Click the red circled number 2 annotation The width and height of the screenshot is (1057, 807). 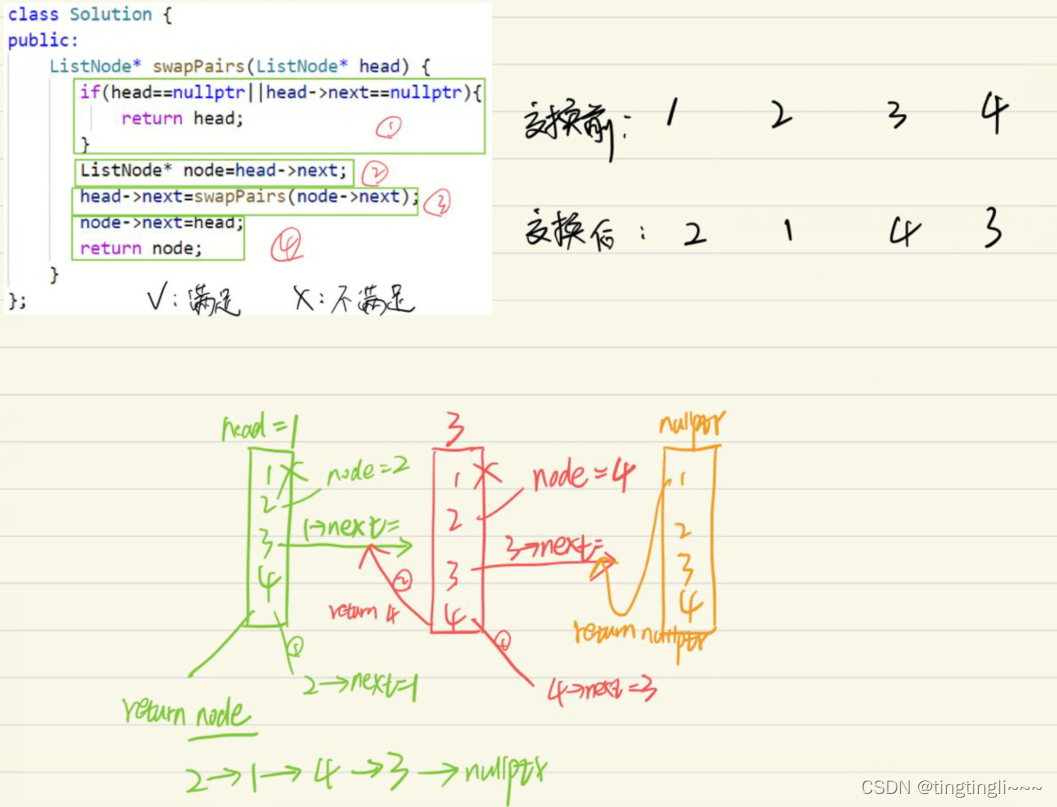click(374, 172)
